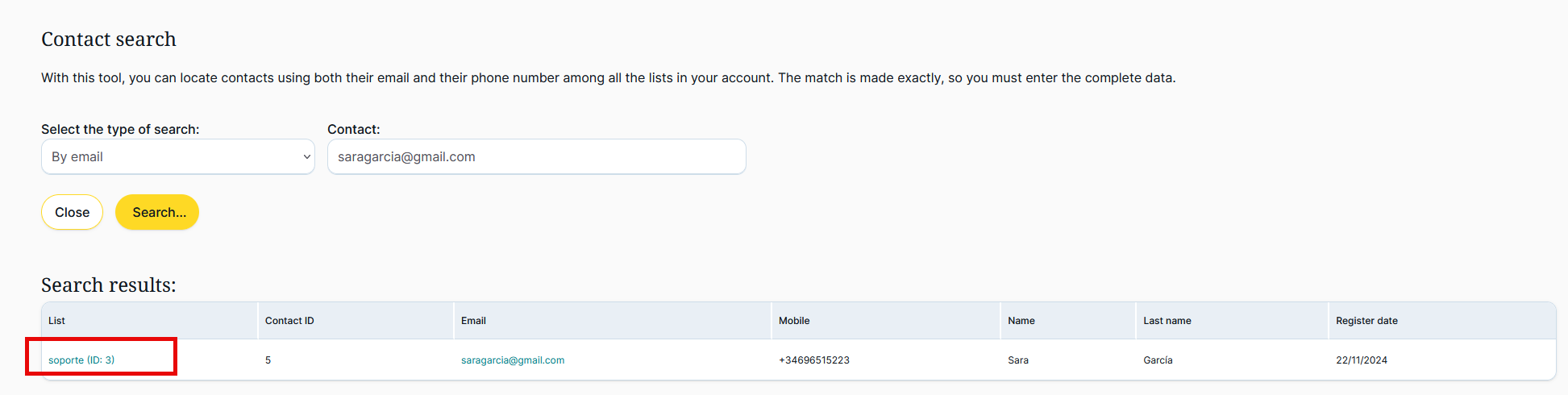Click the Contact search page heading
This screenshot has height=395, width=1568.
point(109,39)
